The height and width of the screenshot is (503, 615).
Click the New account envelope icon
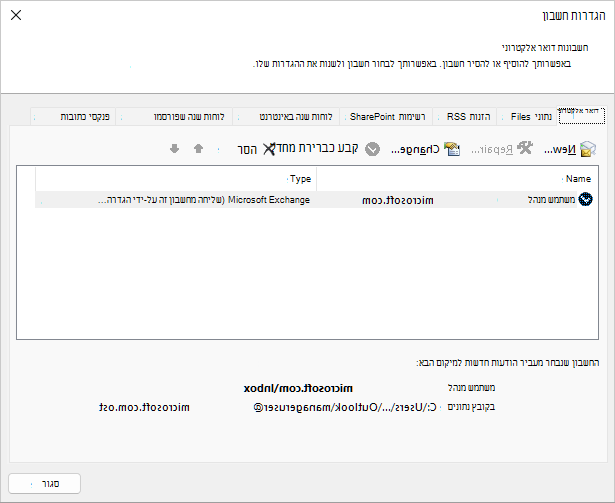coord(588,149)
